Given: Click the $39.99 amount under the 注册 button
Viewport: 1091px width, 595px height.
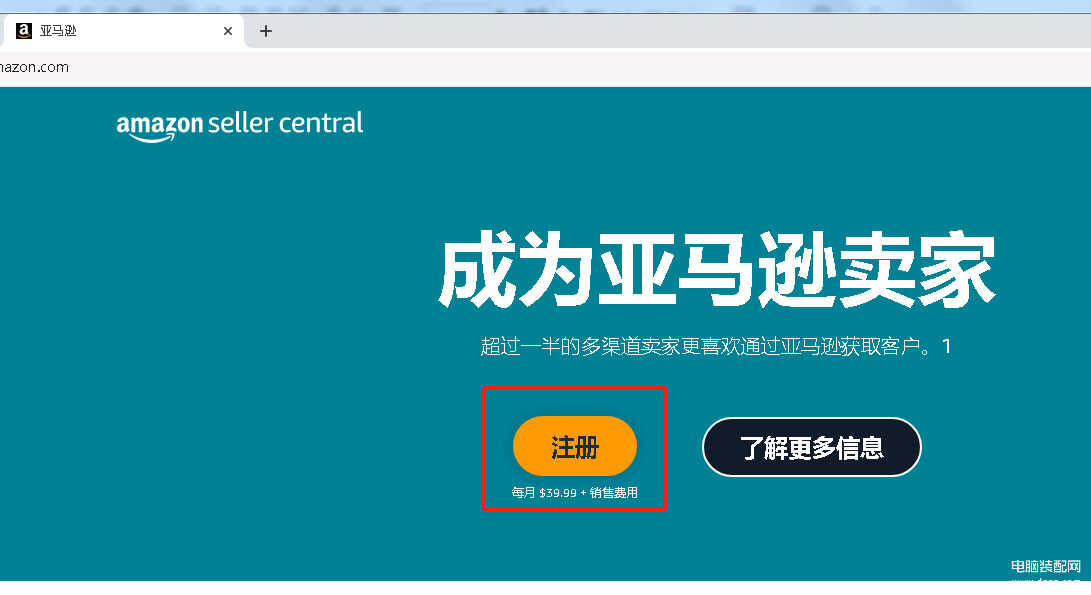Looking at the screenshot, I should pos(558,493).
